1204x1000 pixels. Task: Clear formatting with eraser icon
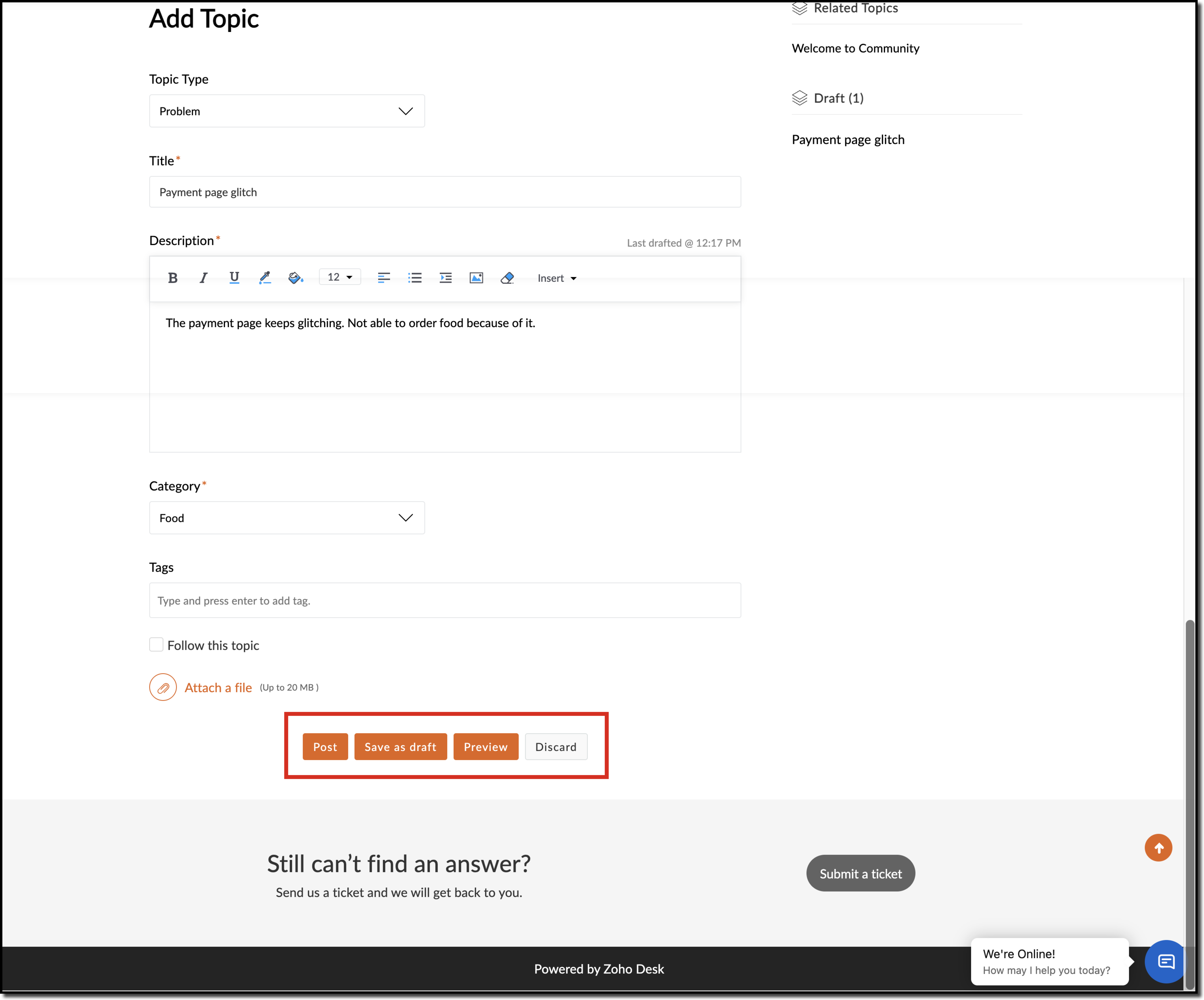tap(507, 278)
